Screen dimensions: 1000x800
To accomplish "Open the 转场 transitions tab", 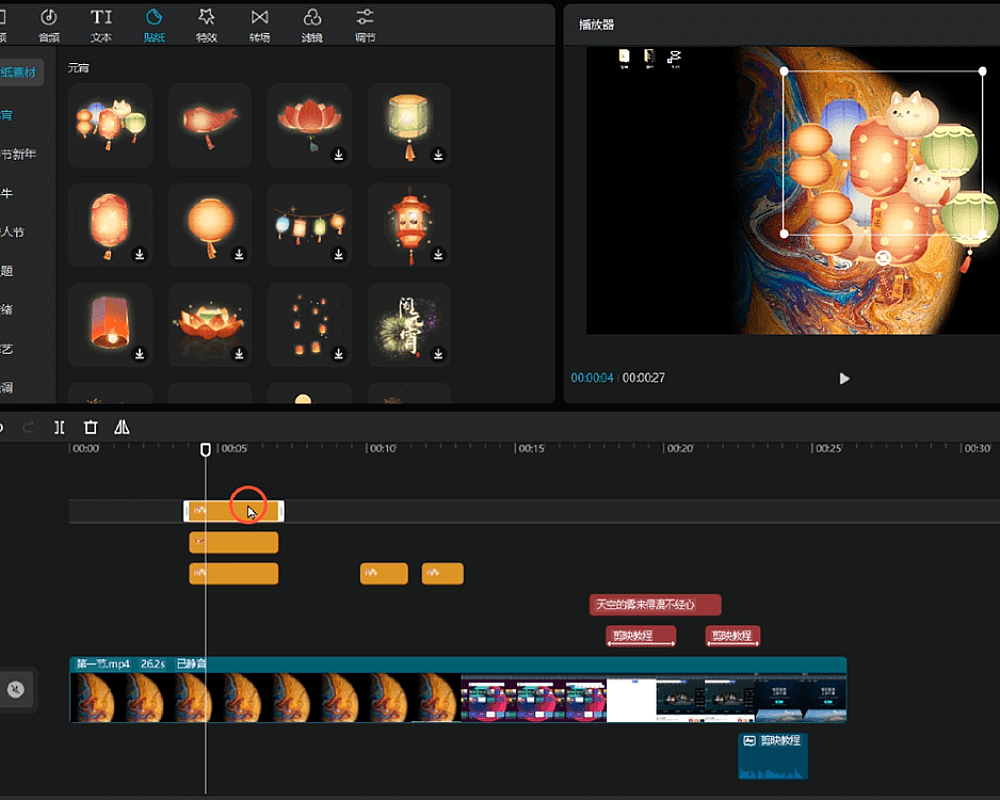I will click(x=260, y=24).
